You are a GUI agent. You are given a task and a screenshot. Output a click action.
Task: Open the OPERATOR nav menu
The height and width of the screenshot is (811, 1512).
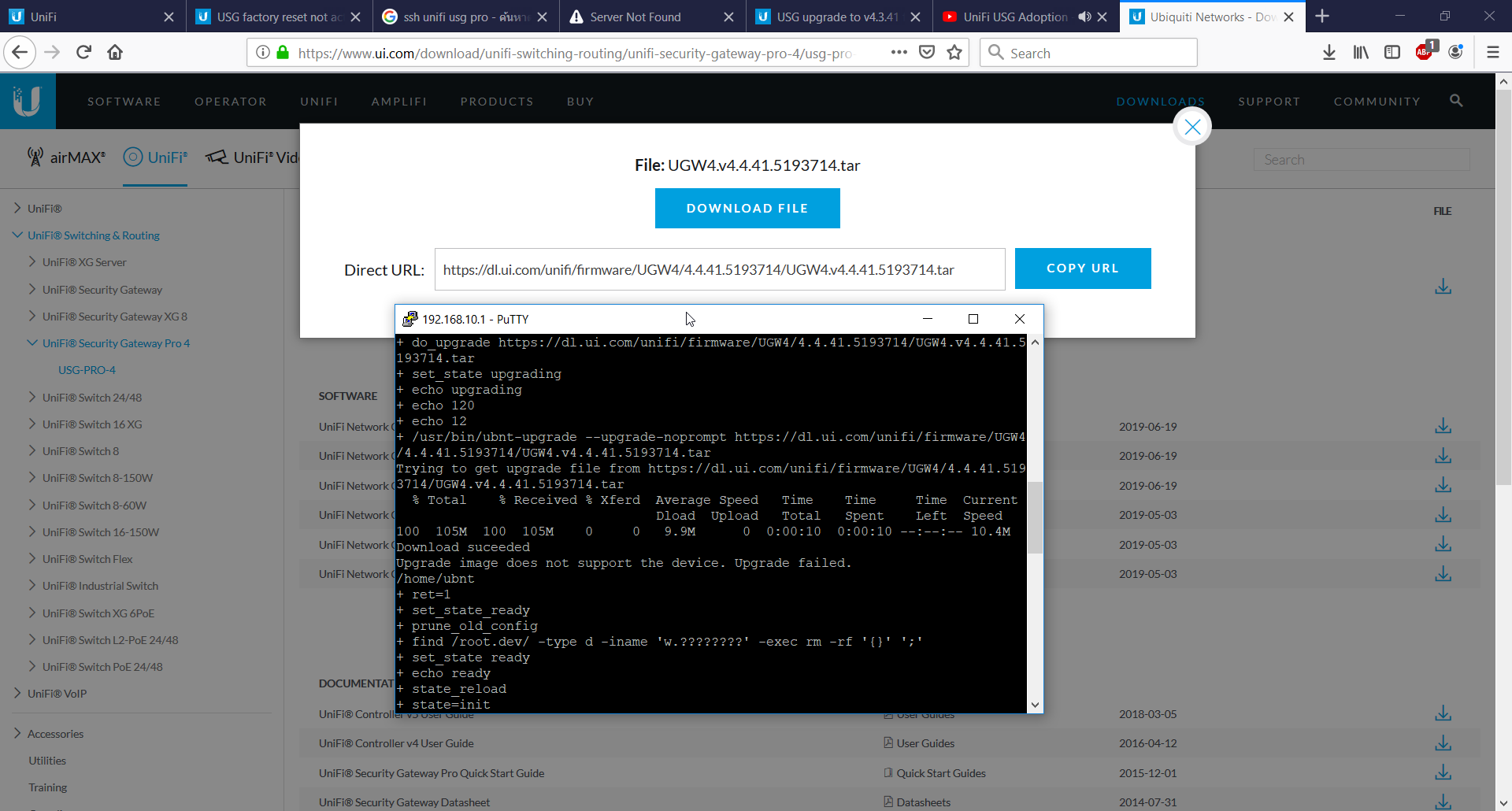click(231, 102)
